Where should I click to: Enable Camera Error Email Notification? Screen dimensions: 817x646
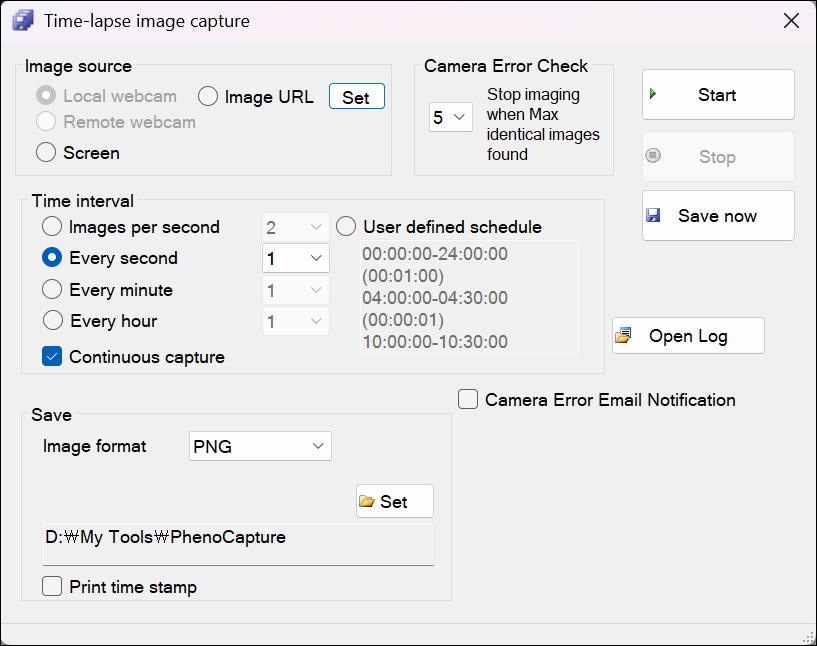tap(468, 400)
